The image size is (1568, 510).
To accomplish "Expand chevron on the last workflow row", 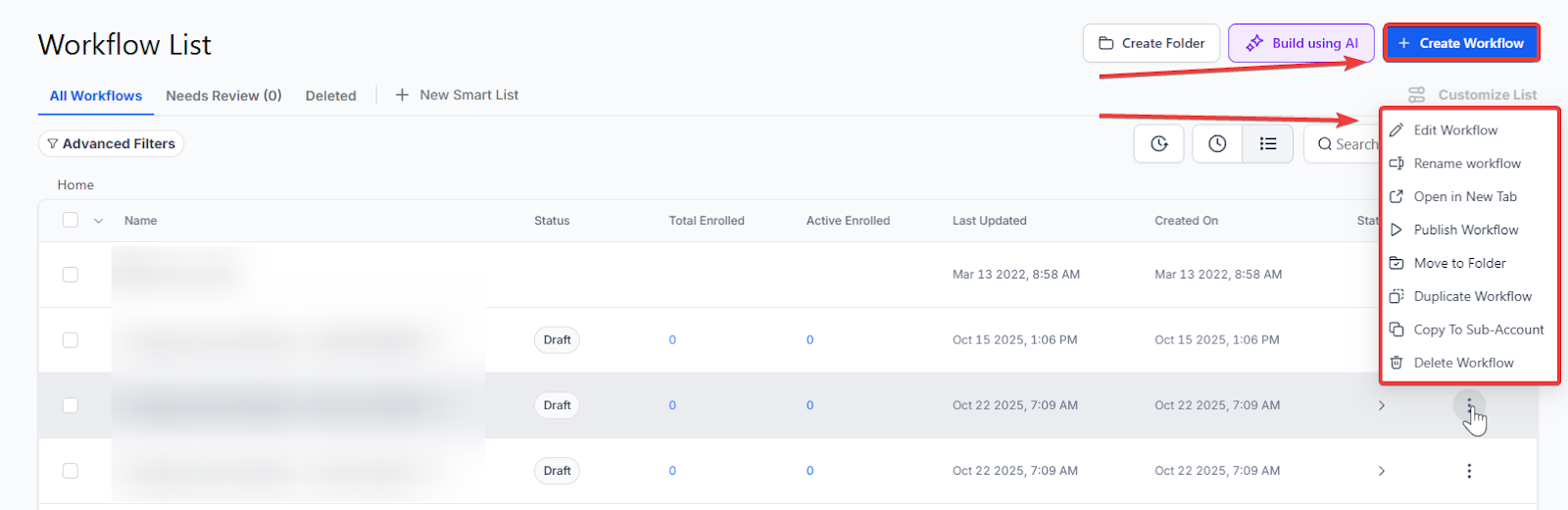I will coord(1382,471).
